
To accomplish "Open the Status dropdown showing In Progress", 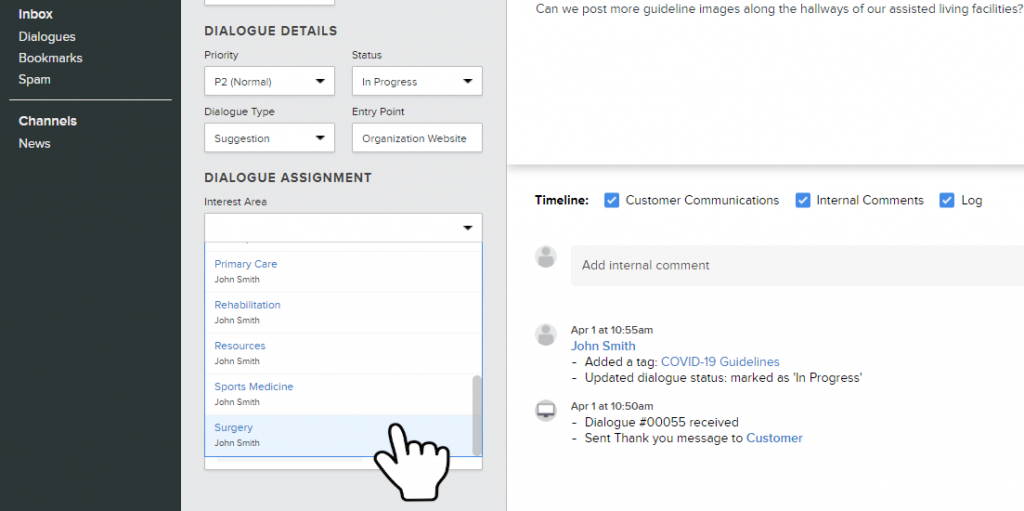I will coord(417,82).
